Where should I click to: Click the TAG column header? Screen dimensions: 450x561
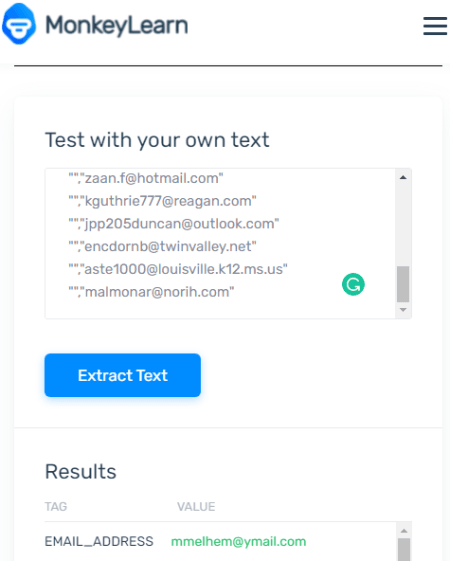coord(56,507)
